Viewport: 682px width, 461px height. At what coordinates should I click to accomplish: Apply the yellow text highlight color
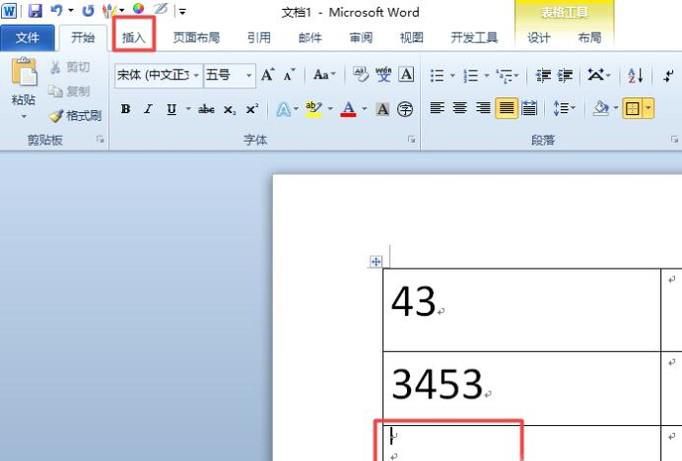pyautogui.click(x=314, y=109)
